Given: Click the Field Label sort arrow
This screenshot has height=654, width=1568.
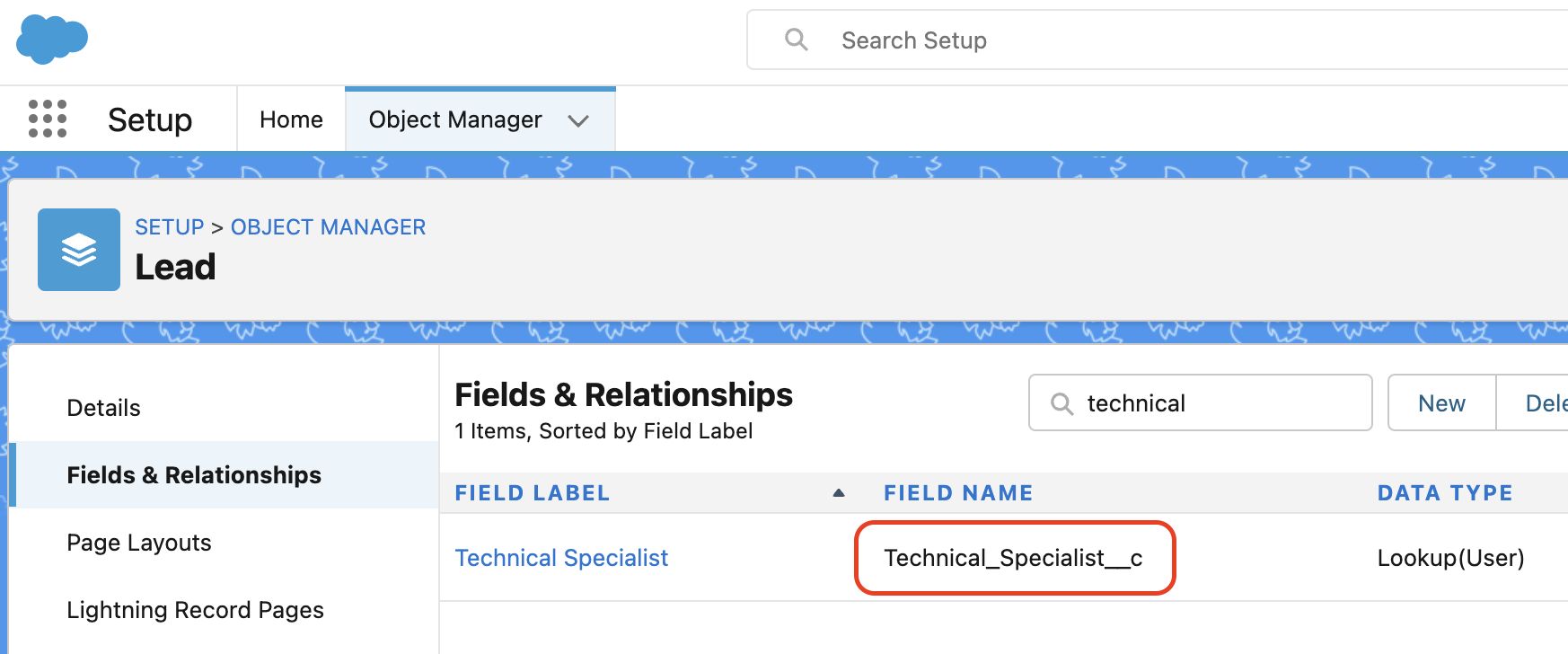Looking at the screenshot, I should point(839,492).
